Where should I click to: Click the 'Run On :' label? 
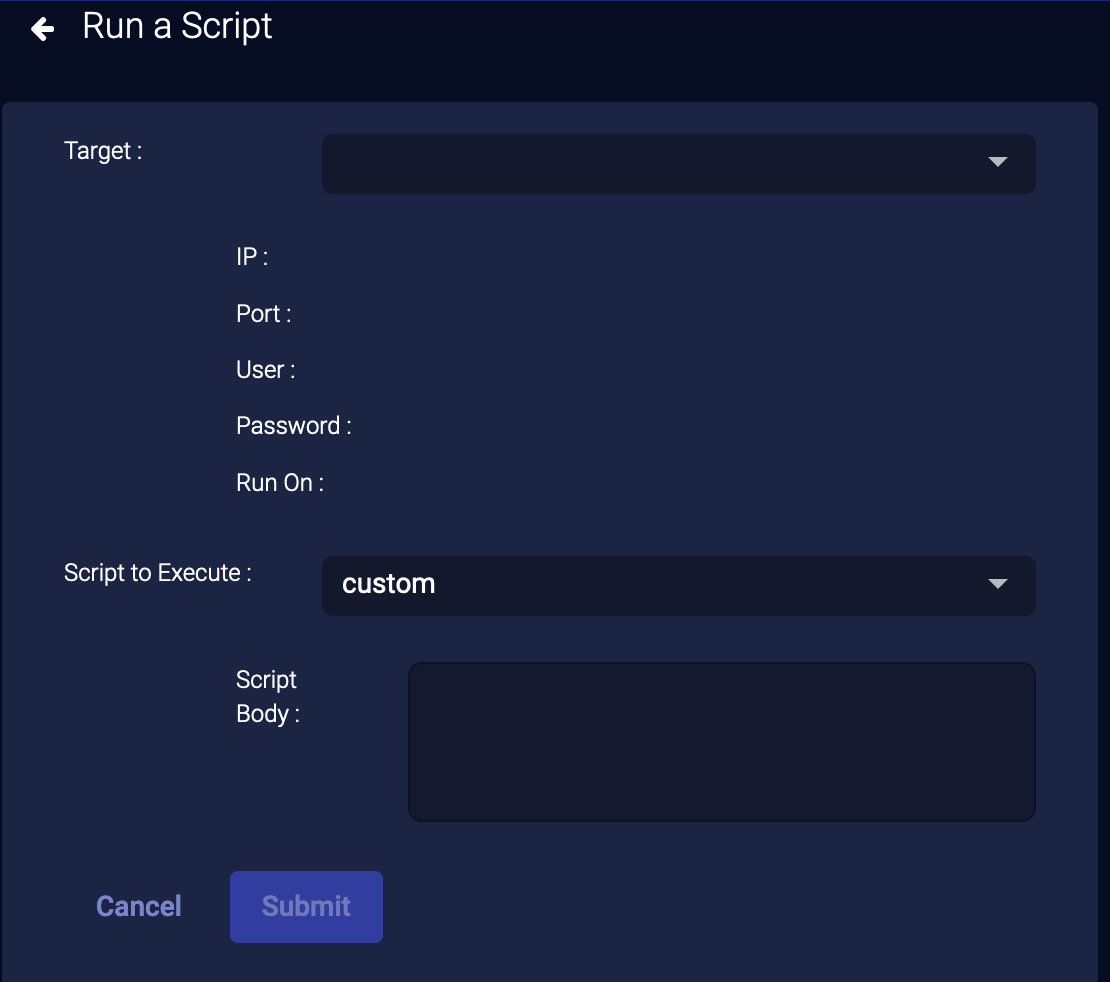279,483
